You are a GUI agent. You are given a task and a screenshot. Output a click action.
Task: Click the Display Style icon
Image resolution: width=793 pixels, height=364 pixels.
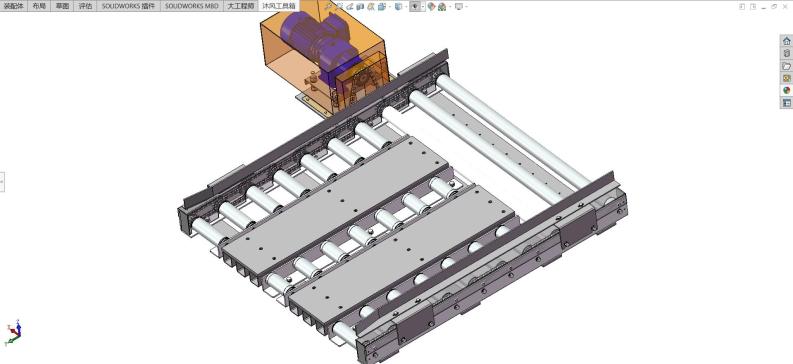coord(398,7)
